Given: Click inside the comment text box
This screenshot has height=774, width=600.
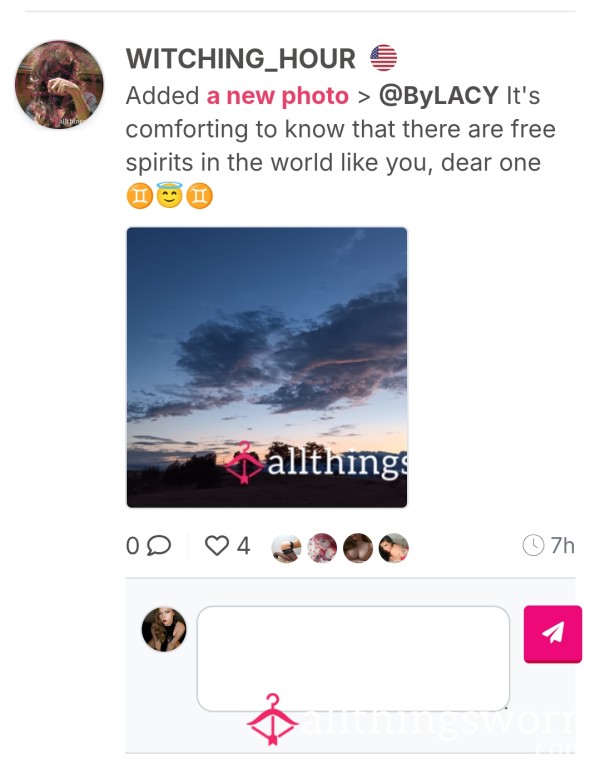Looking at the screenshot, I should 353,658.
